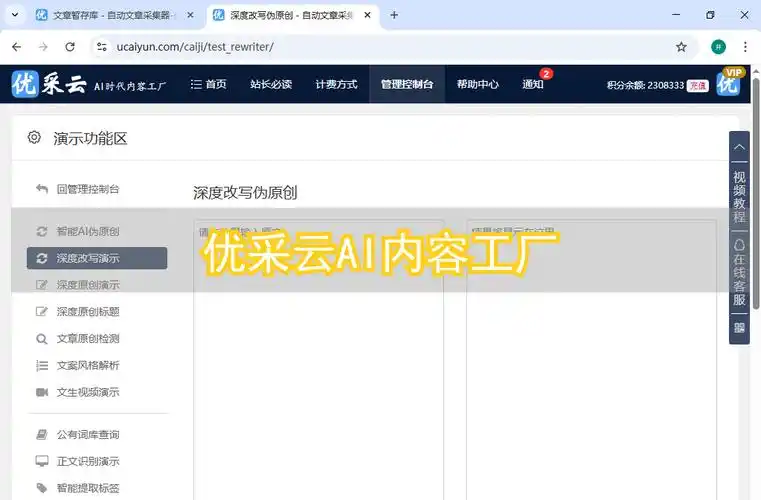Open 视频教程 side widget
The height and width of the screenshot is (500, 761).
(739, 197)
